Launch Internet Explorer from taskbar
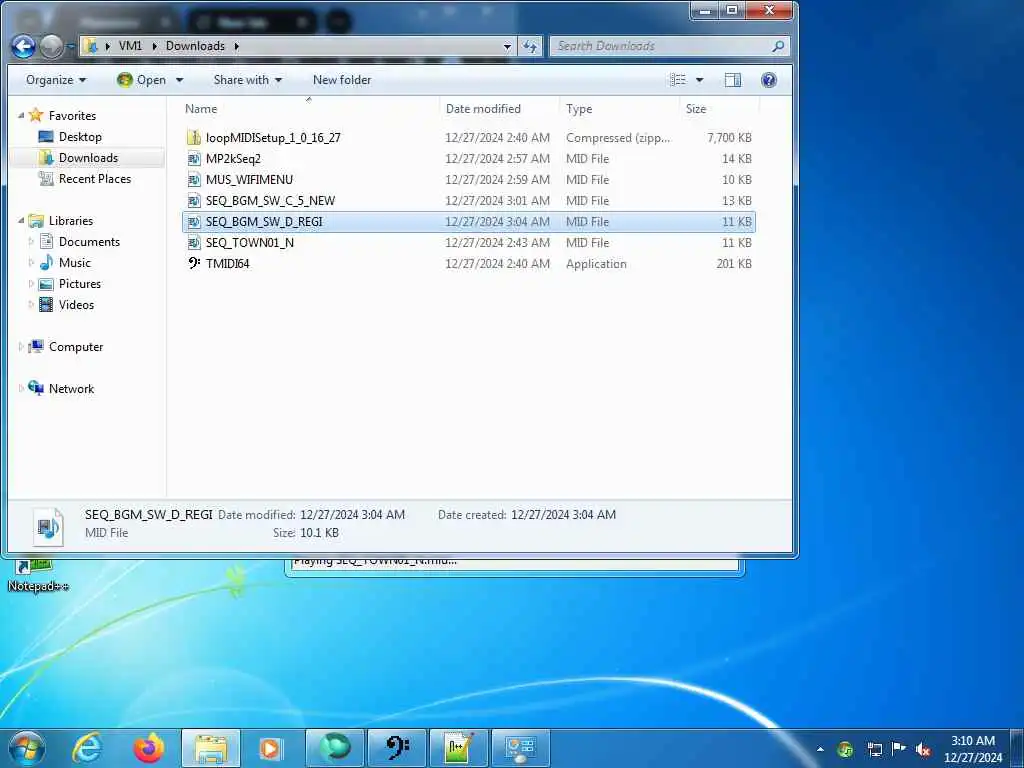The image size is (1024, 768). pyautogui.click(x=86, y=748)
